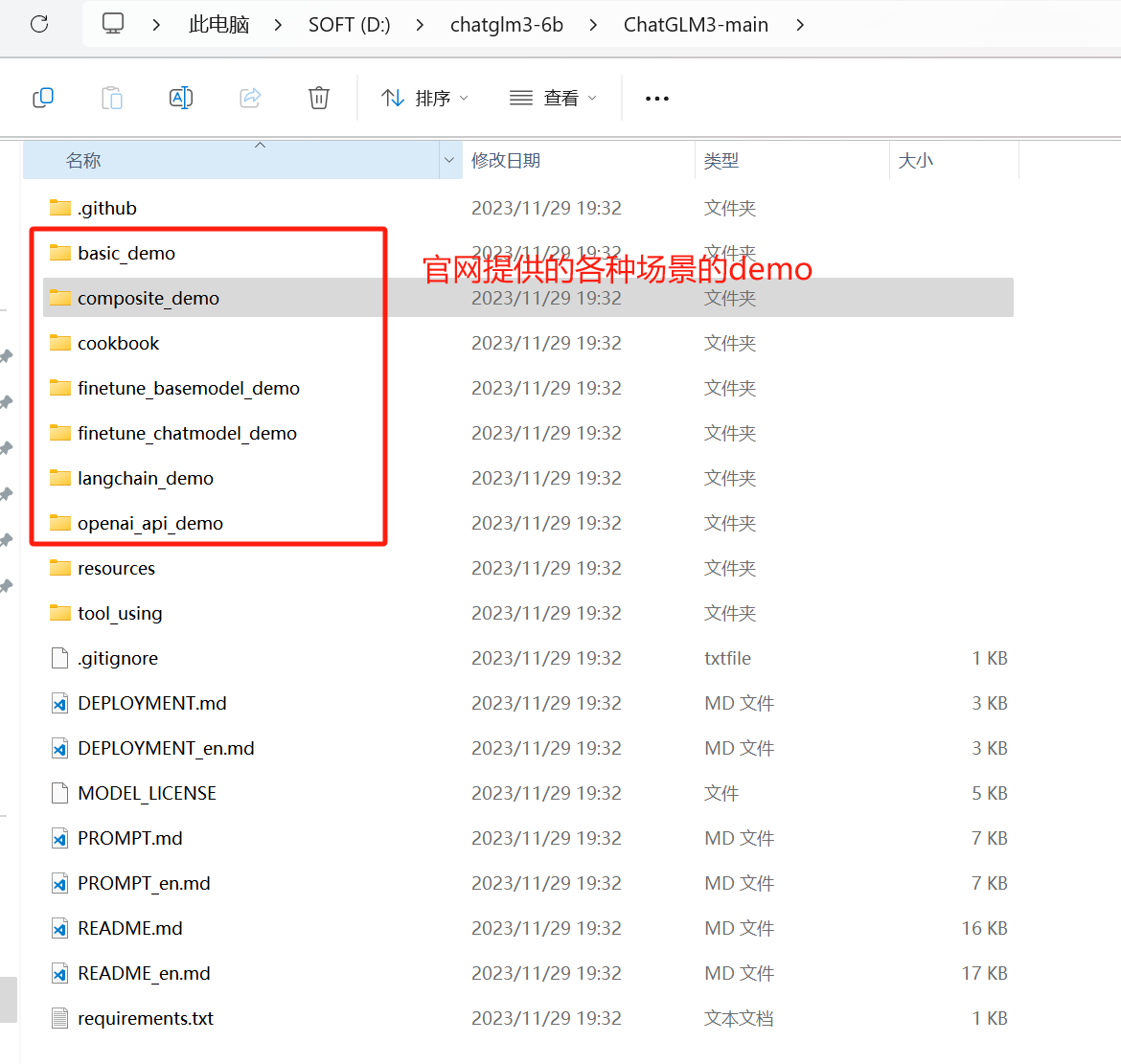Select the .github folder icon
This screenshot has width=1121, height=1064.
coord(60,208)
